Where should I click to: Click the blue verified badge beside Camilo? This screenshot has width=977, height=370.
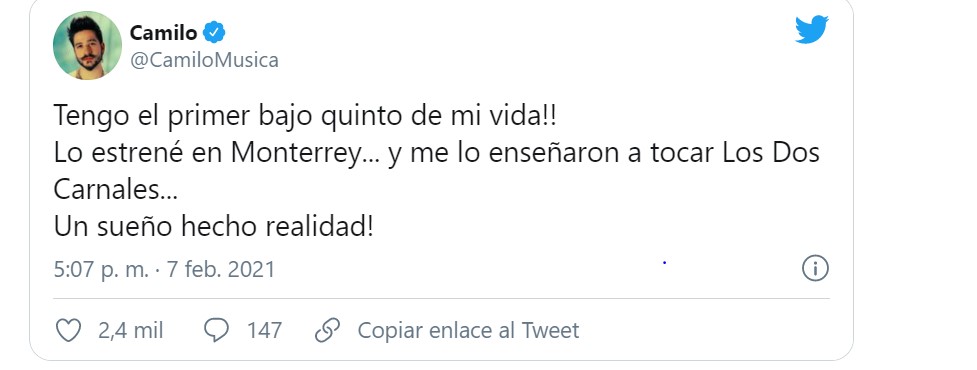pos(214,32)
